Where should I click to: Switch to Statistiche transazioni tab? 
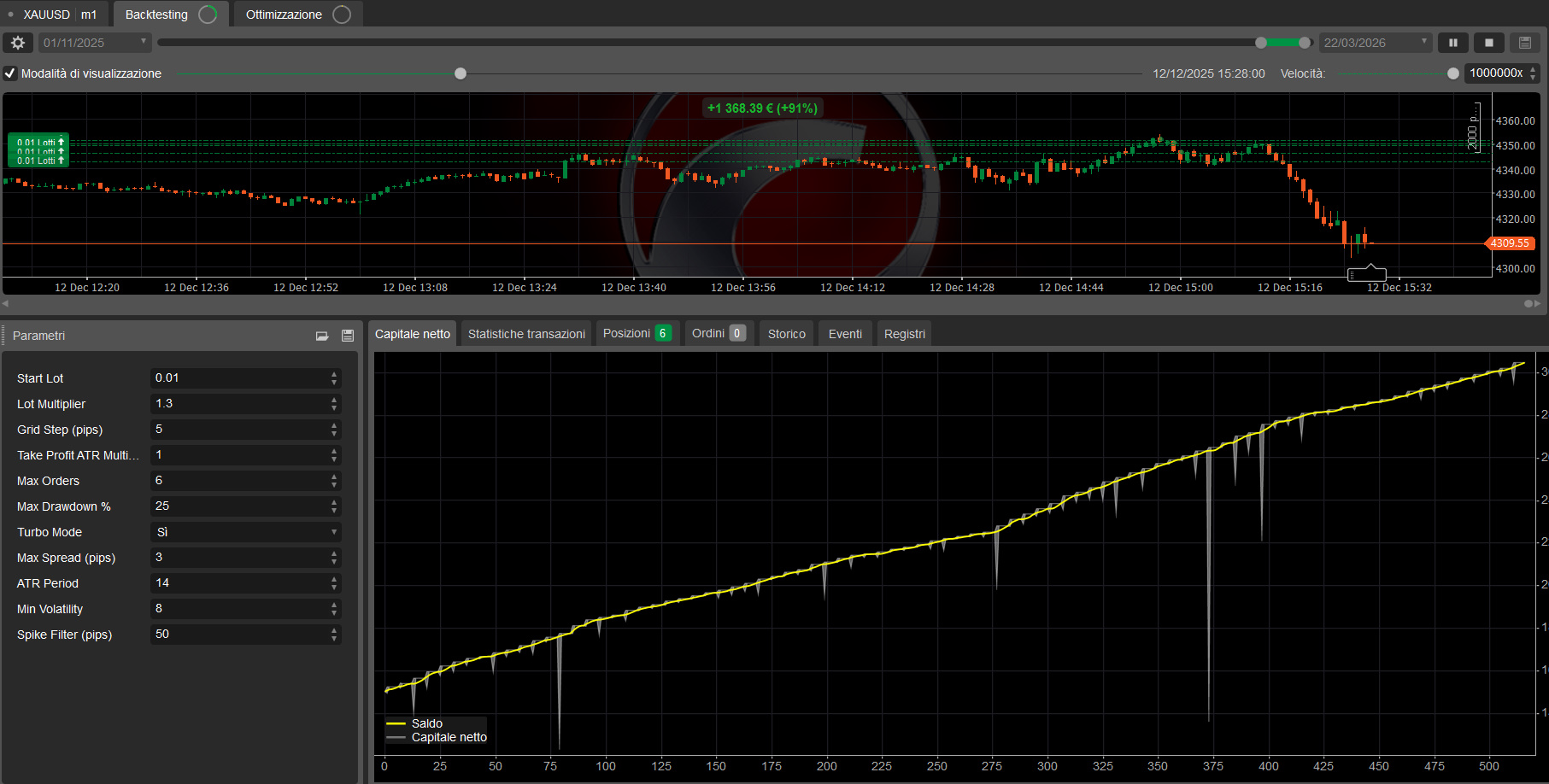526,334
